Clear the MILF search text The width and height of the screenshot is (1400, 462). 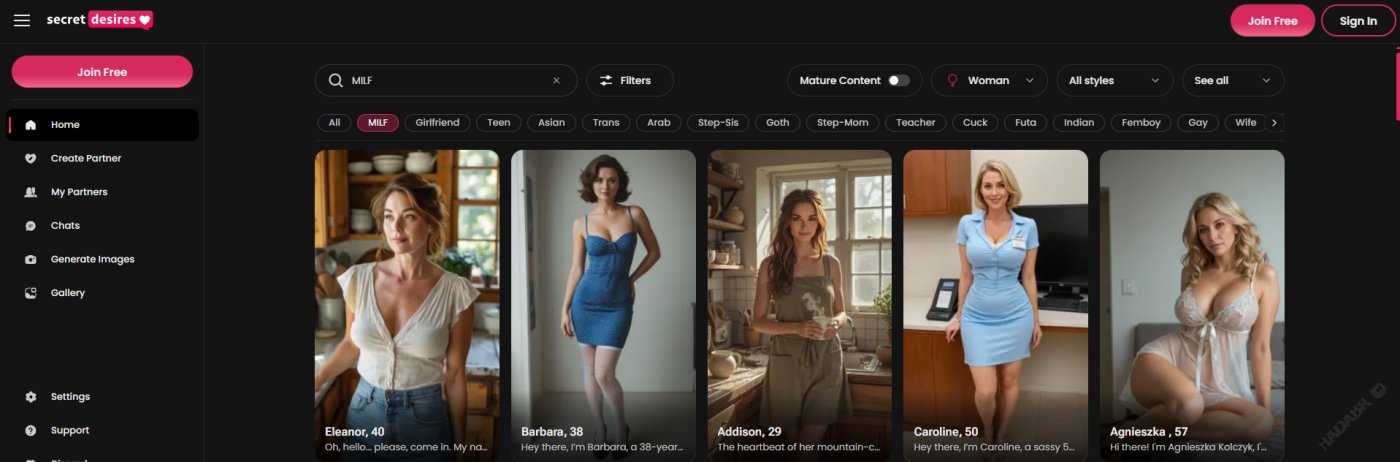(x=556, y=81)
